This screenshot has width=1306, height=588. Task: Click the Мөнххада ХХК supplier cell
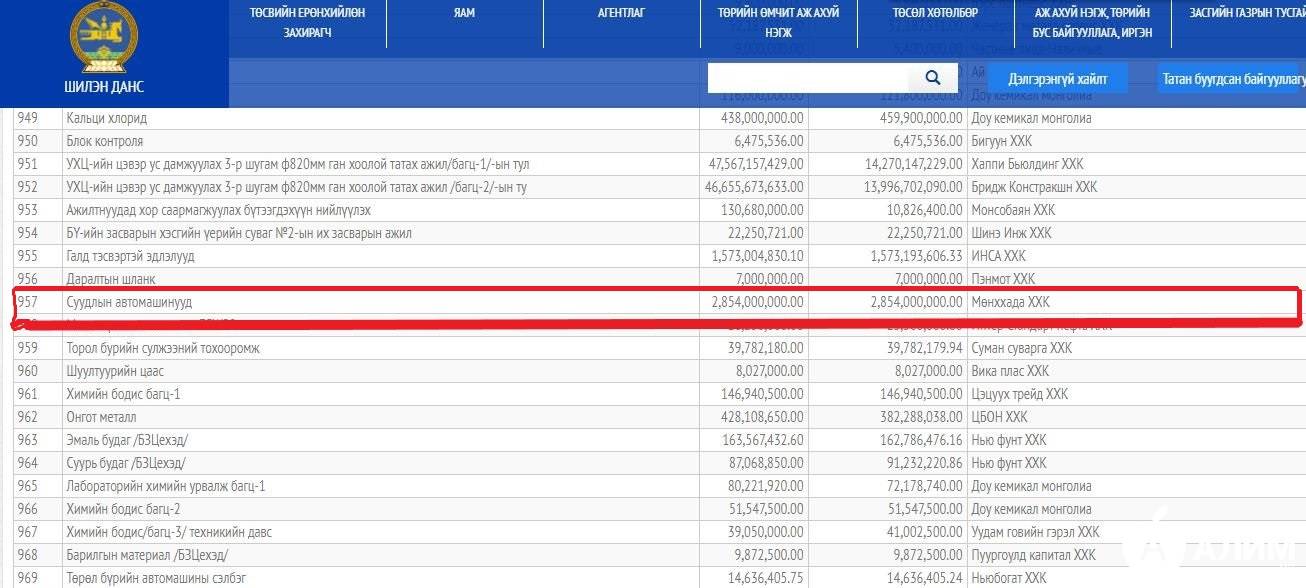click(1010, 302)
